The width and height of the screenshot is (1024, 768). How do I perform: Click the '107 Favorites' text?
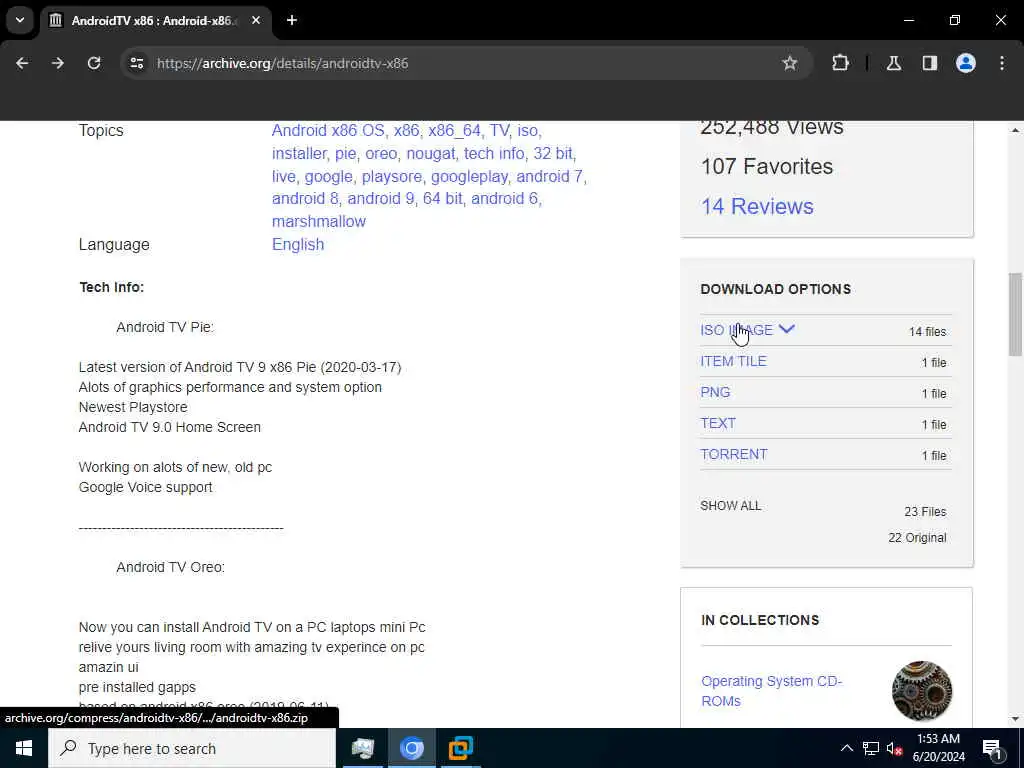tap(767, 167)
